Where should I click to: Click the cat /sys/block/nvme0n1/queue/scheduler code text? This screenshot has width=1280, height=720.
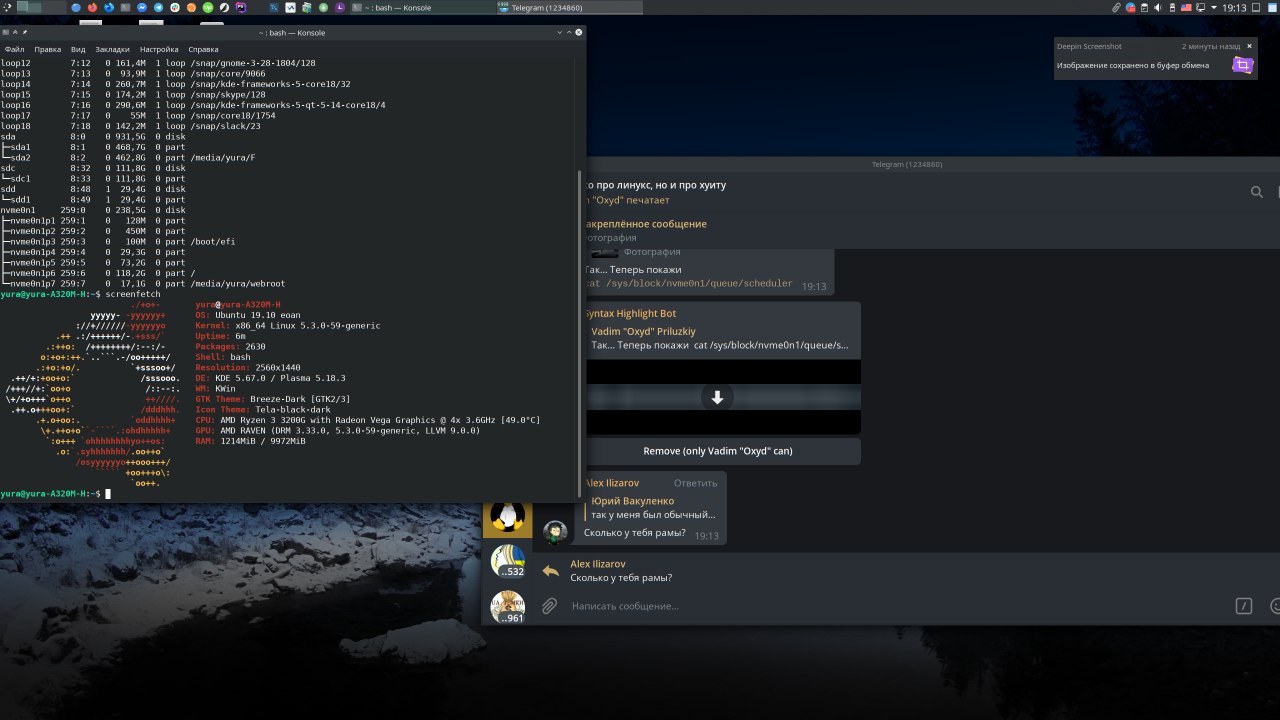pos(689,284)
